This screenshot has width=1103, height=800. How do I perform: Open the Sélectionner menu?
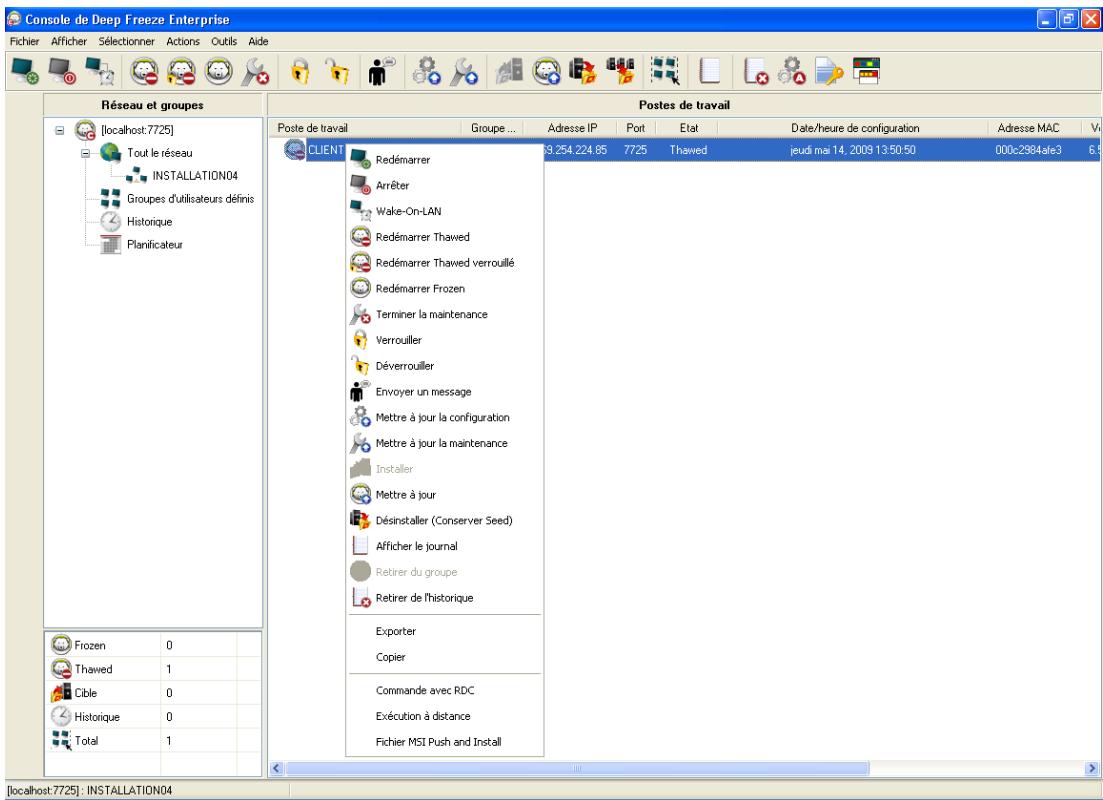tap(127, 42)
